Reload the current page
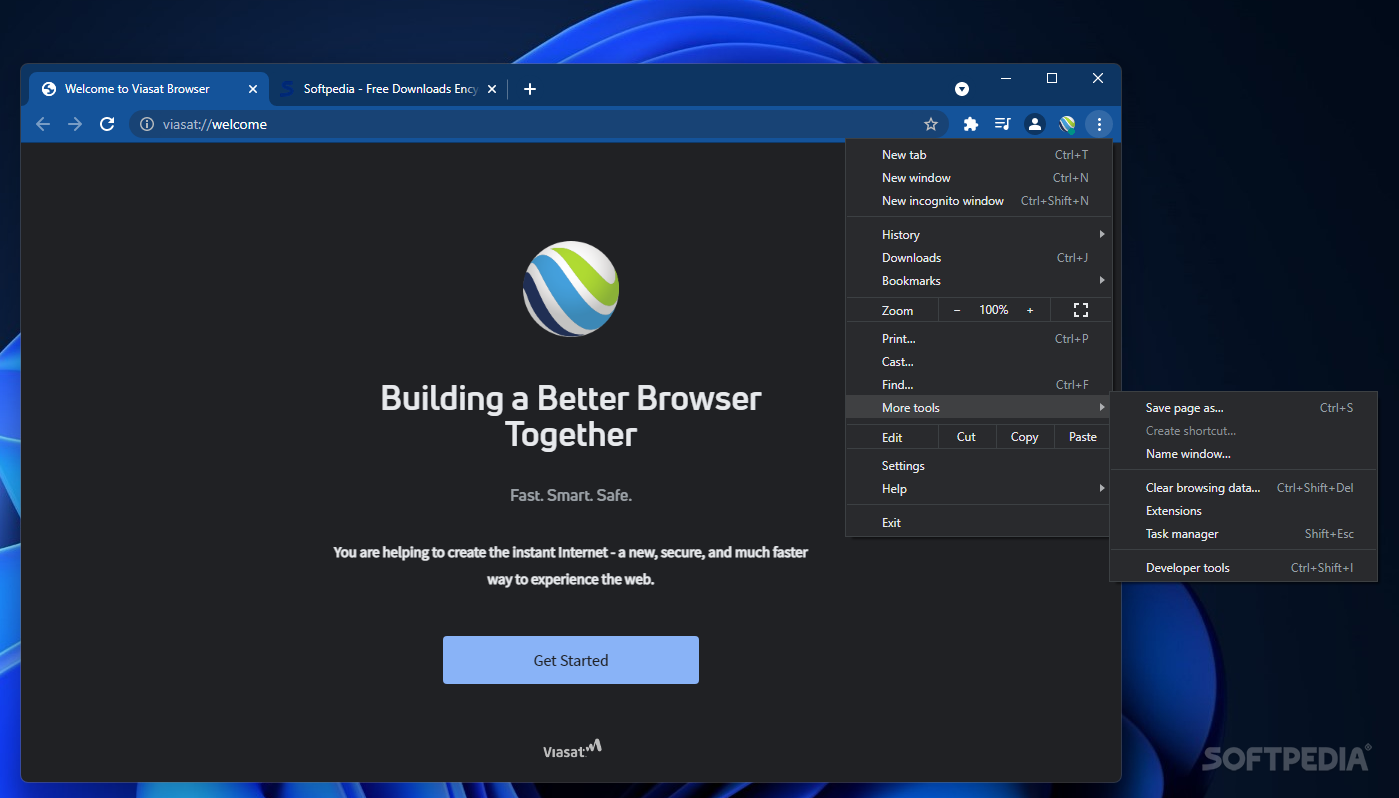 107,124
